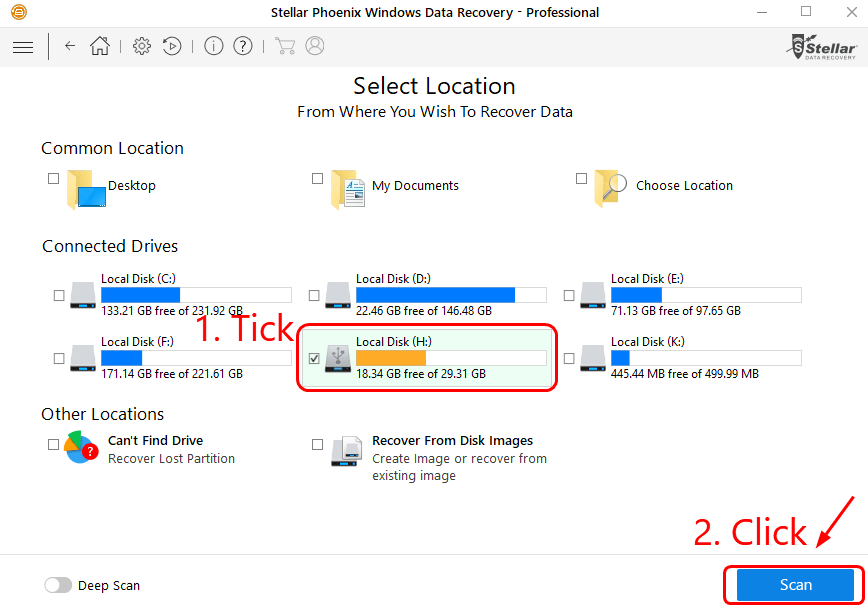Uncheck Local Disk (H:) checkbox
868x610 pixels.
(x=314, y=359)
